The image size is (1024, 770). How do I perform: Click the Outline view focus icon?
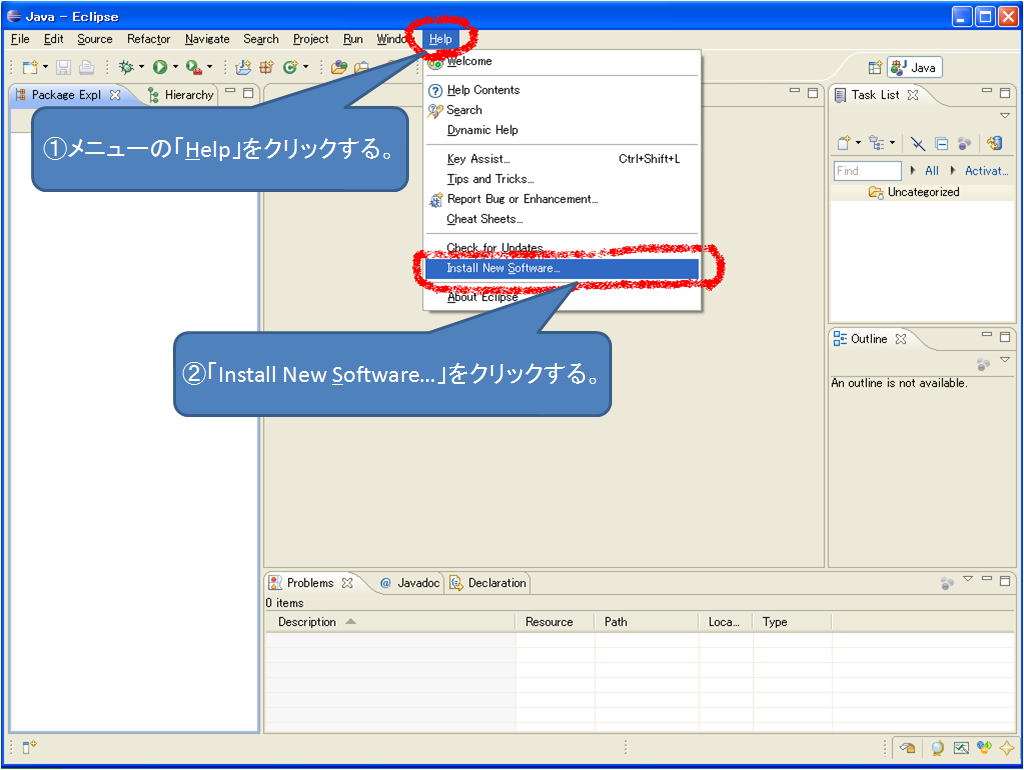pyautogui.click(x=983, y=364)
